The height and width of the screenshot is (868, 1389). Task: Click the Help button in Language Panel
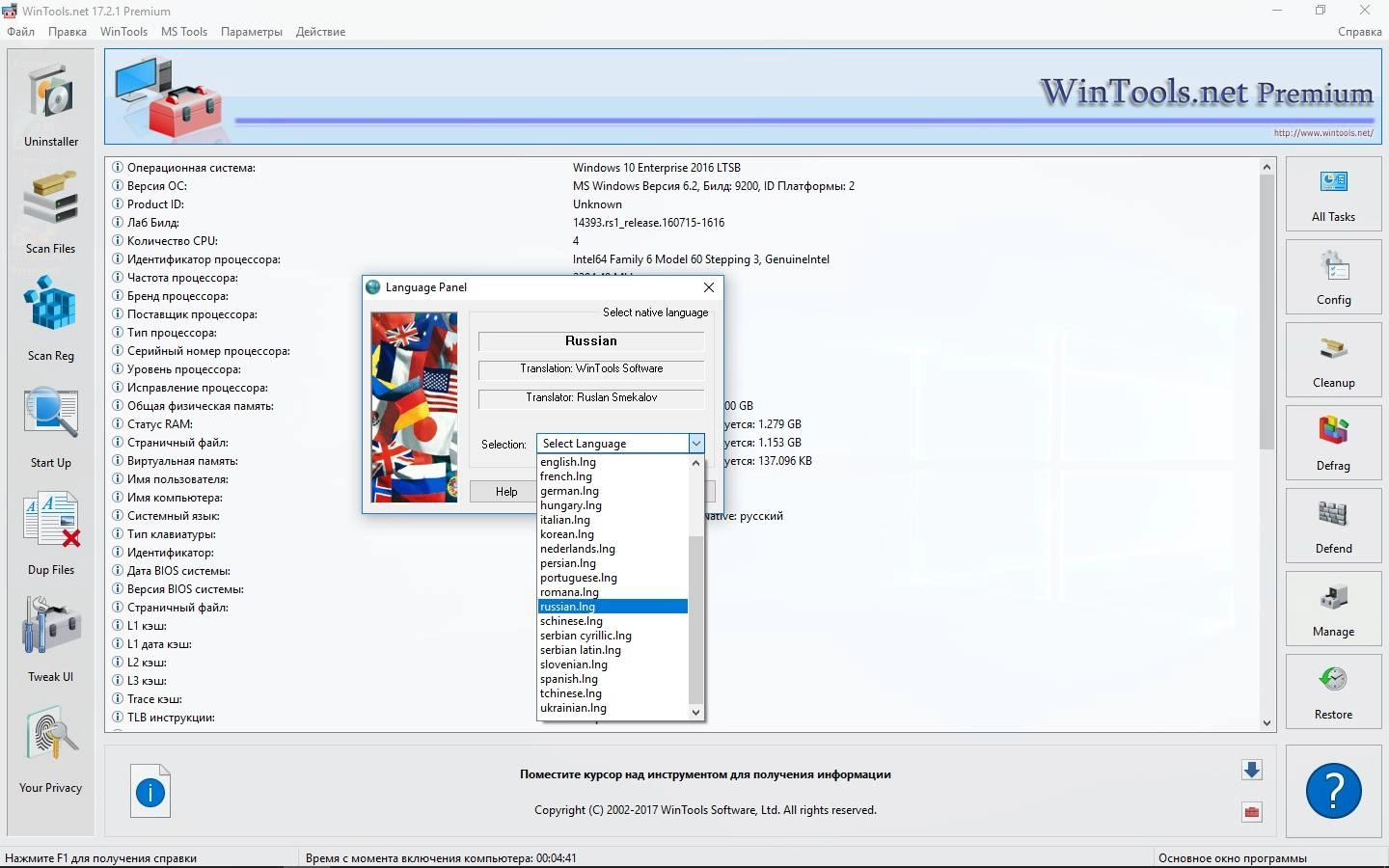(x=506, y=492)
